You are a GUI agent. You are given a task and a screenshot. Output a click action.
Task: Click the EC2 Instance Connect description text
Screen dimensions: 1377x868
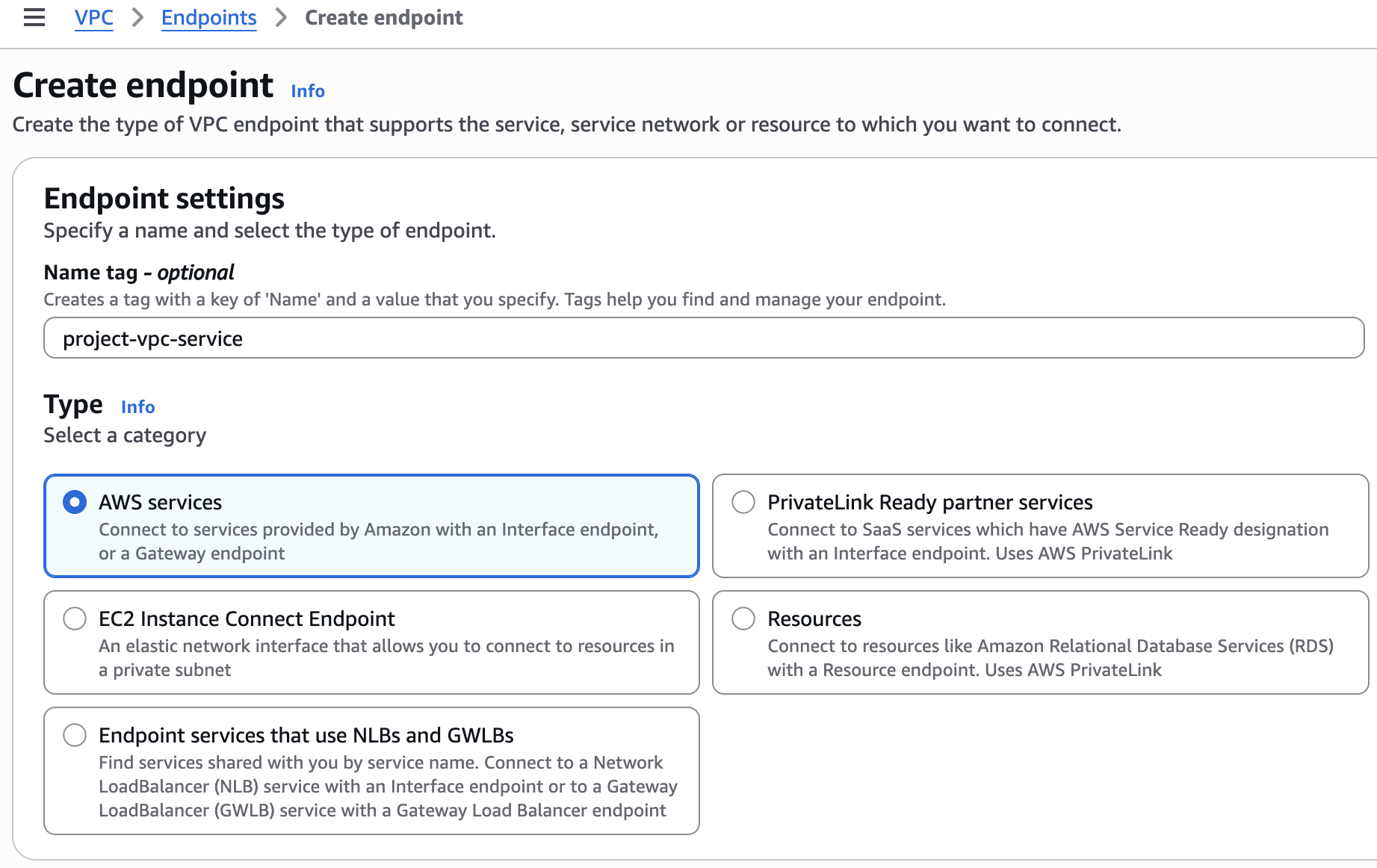pos(386,657)
